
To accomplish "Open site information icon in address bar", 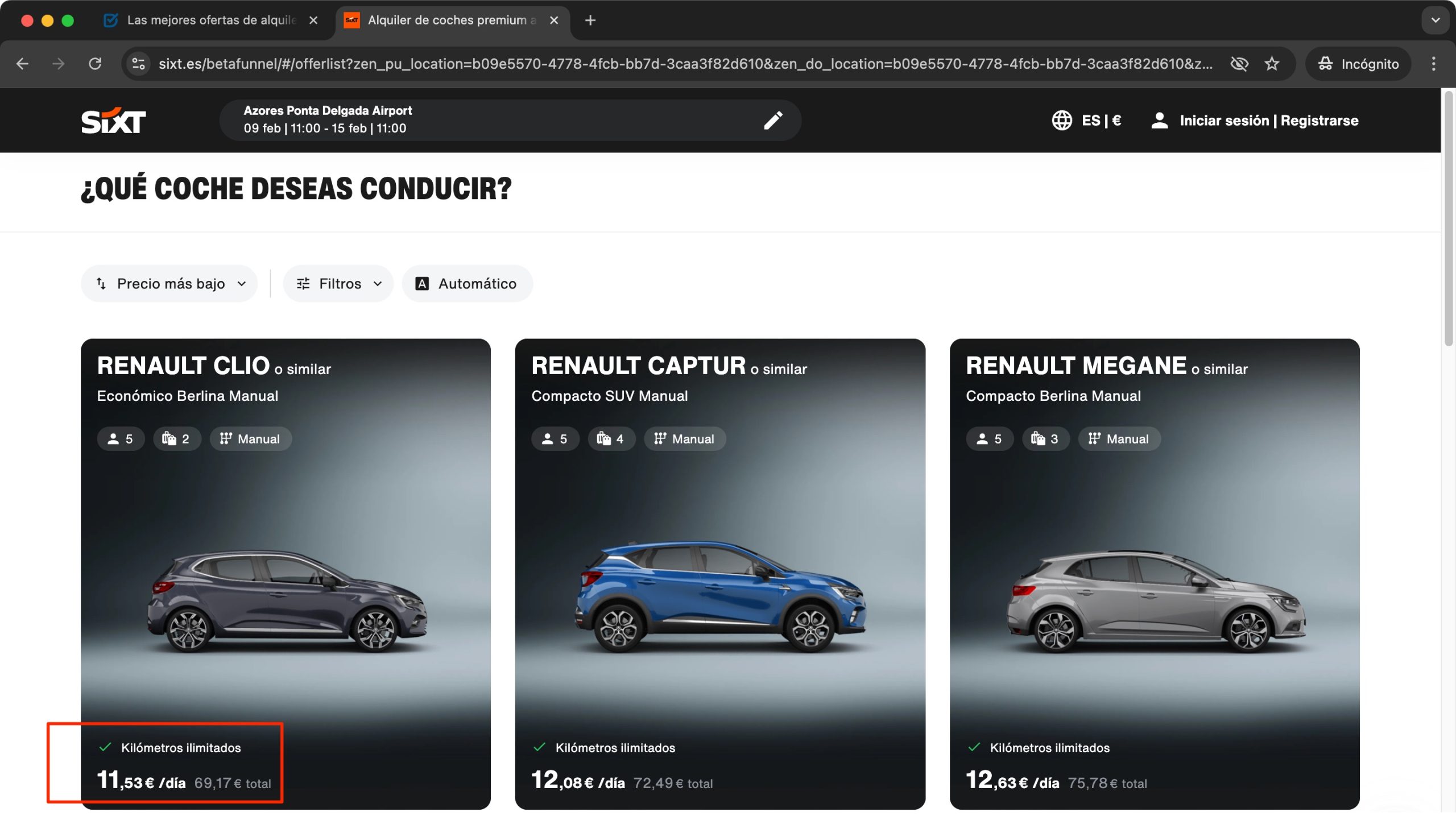I will point(138,64).
